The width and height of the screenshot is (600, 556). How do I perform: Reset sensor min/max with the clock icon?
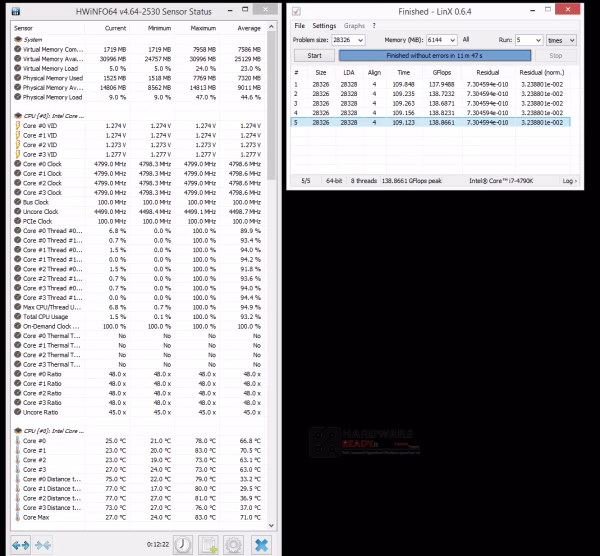[183, 545]
